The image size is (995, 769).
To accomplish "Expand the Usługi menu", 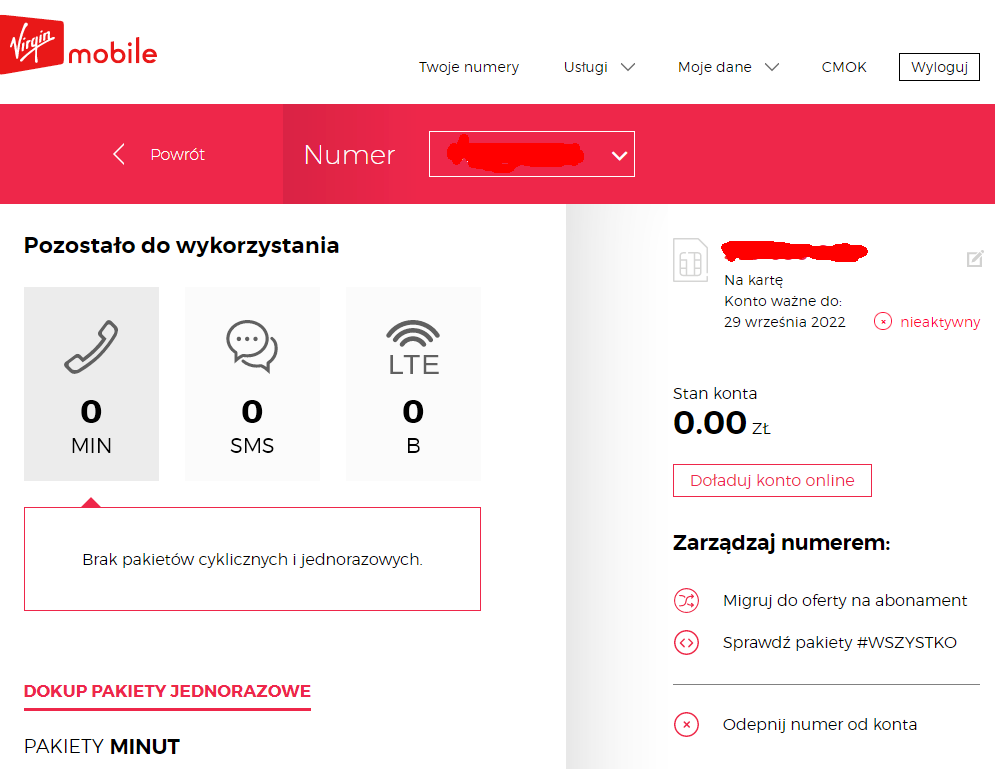I will pos(598,67).
